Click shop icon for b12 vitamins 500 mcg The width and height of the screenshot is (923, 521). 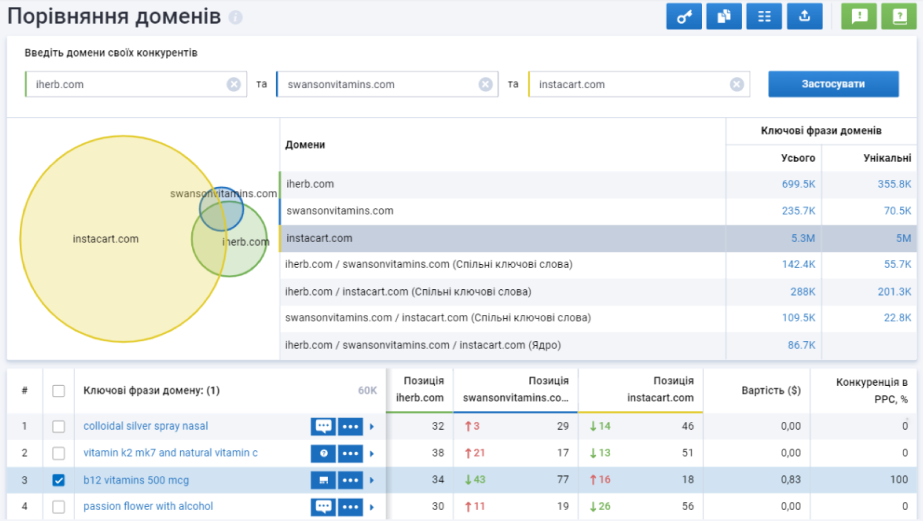click(x=323, y=480)
